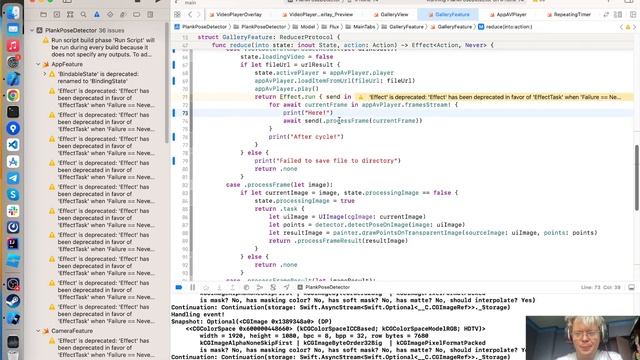Click the issue navigator scrollbar
Viewport: 640px width, 360px height.
pyautogui.click(x=166, y=83)
